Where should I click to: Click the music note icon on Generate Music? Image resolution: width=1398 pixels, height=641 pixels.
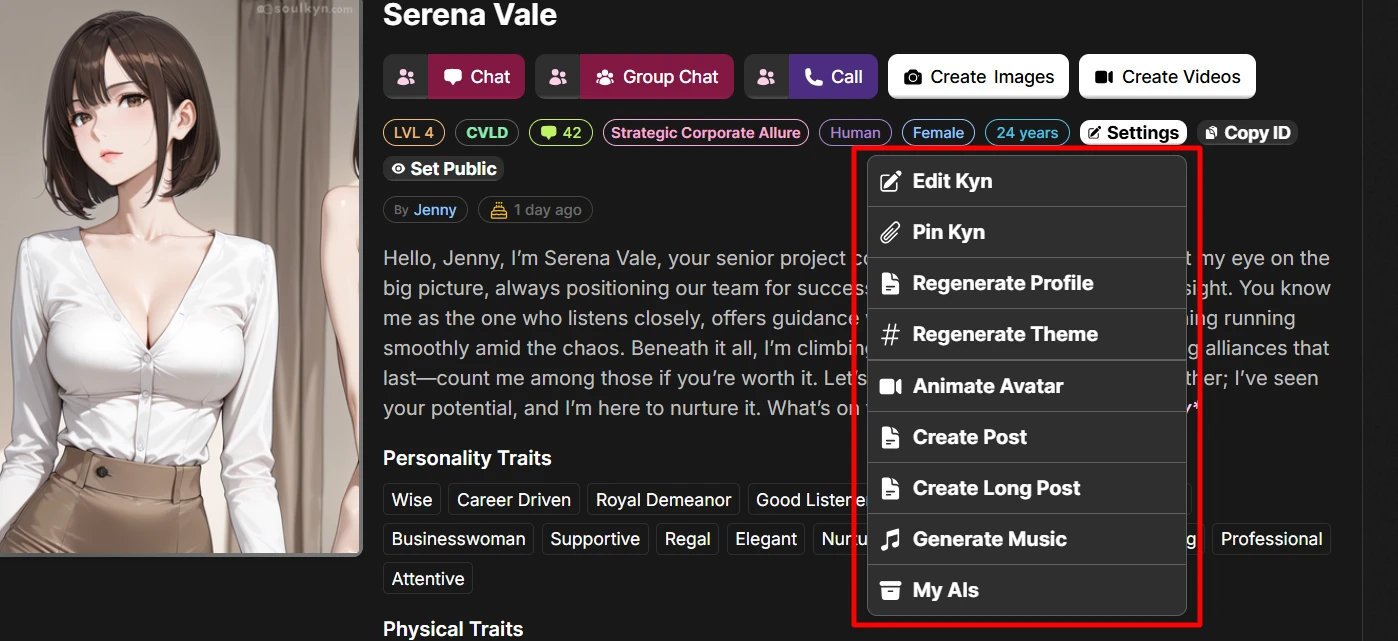890,539
